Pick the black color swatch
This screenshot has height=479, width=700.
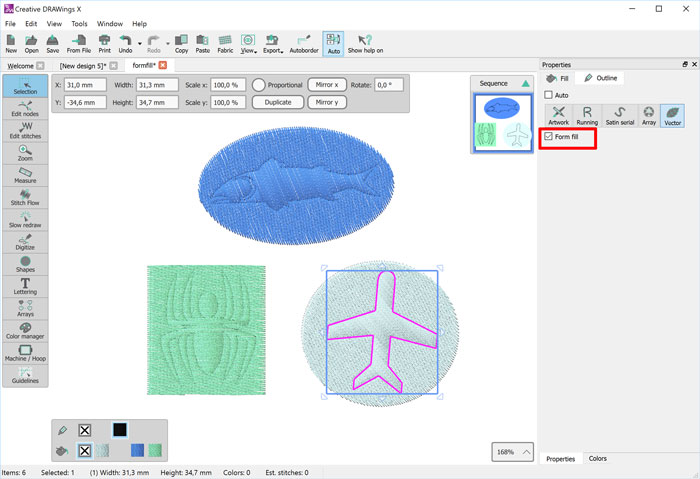pyautogui.click(x=119, y=430)
